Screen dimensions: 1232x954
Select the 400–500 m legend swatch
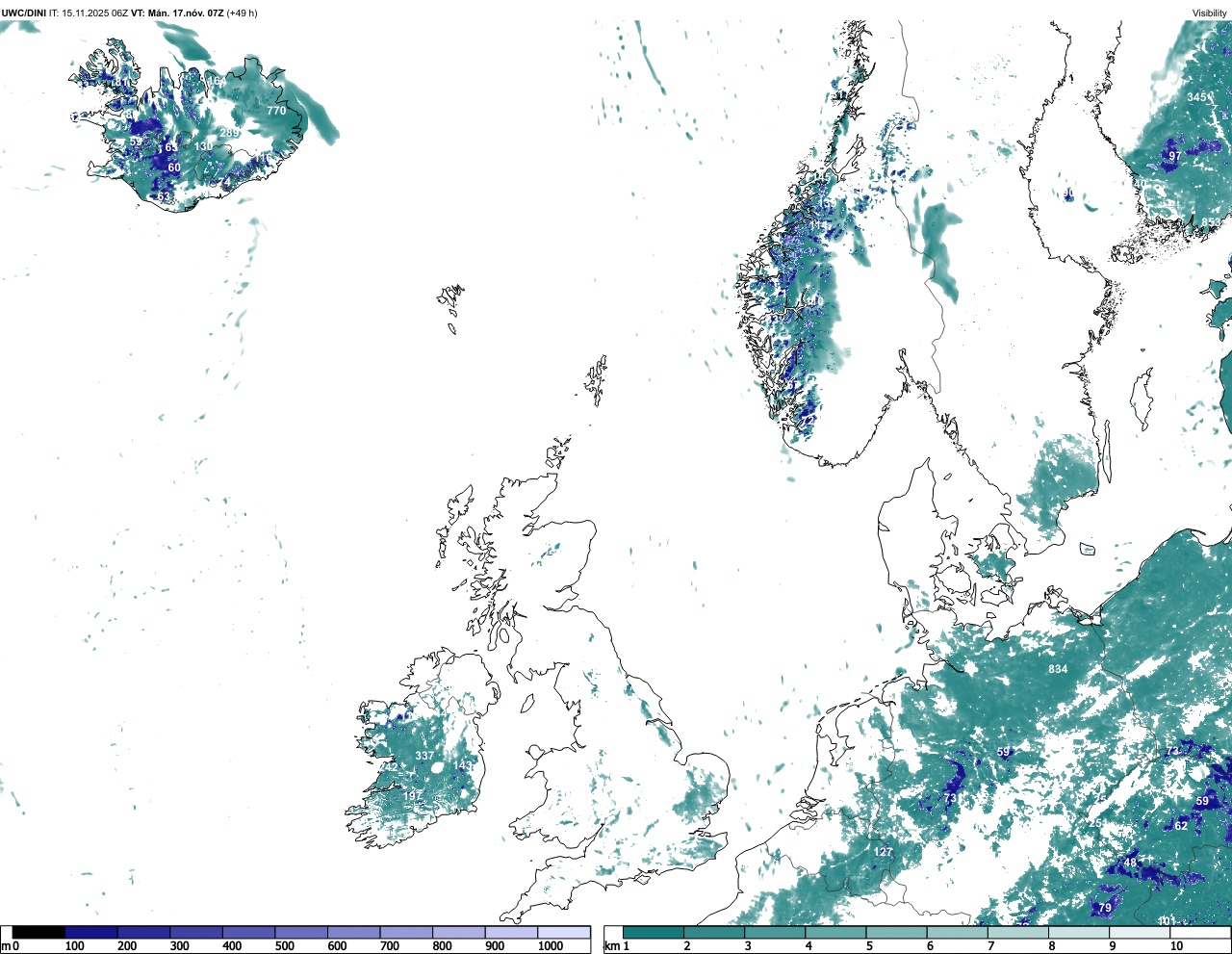pos(248,933)
